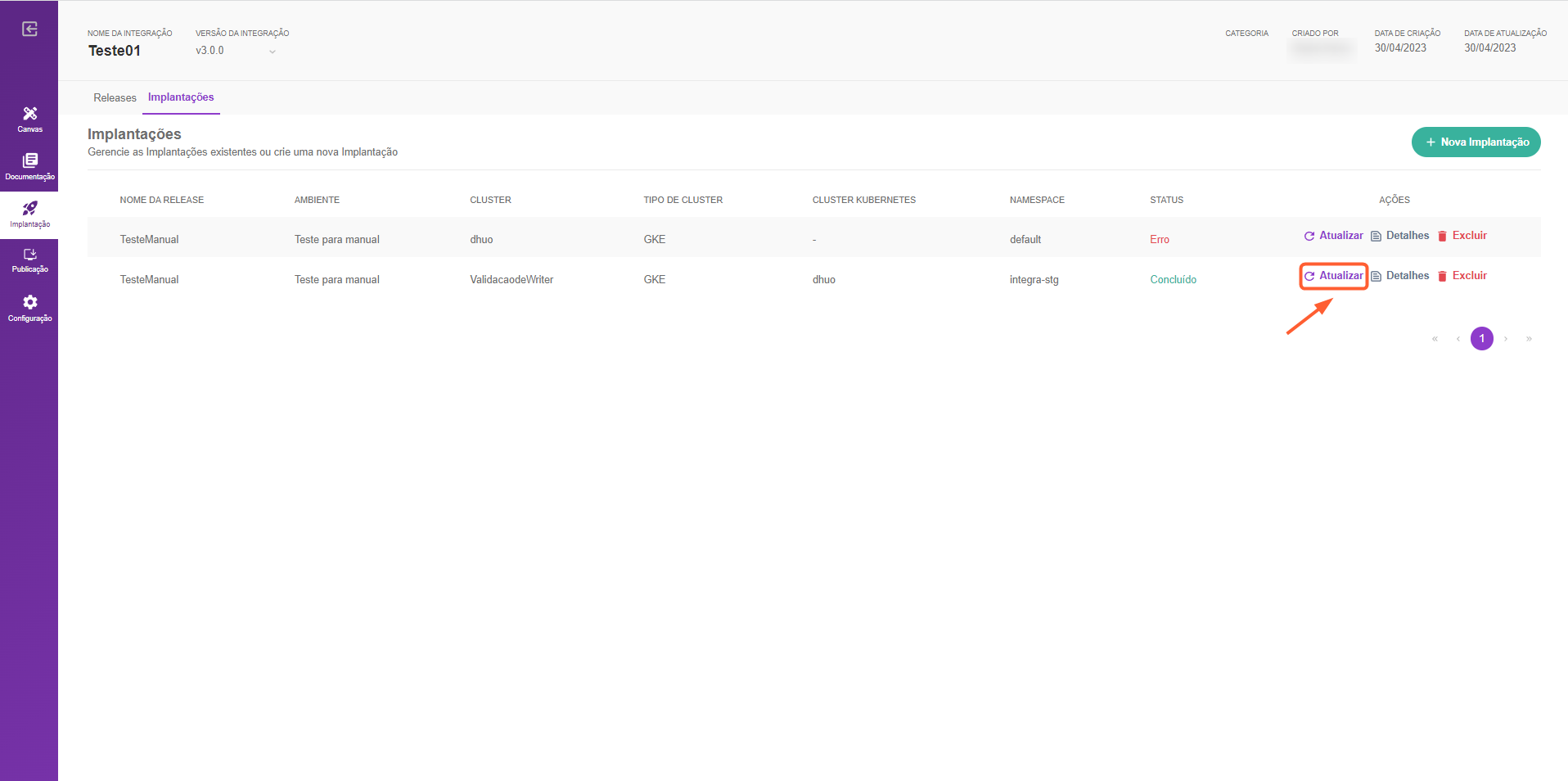Screen dimensions: 1568x781
Task: Click the Nova Implantação button
Action: tap(1476, 142)
